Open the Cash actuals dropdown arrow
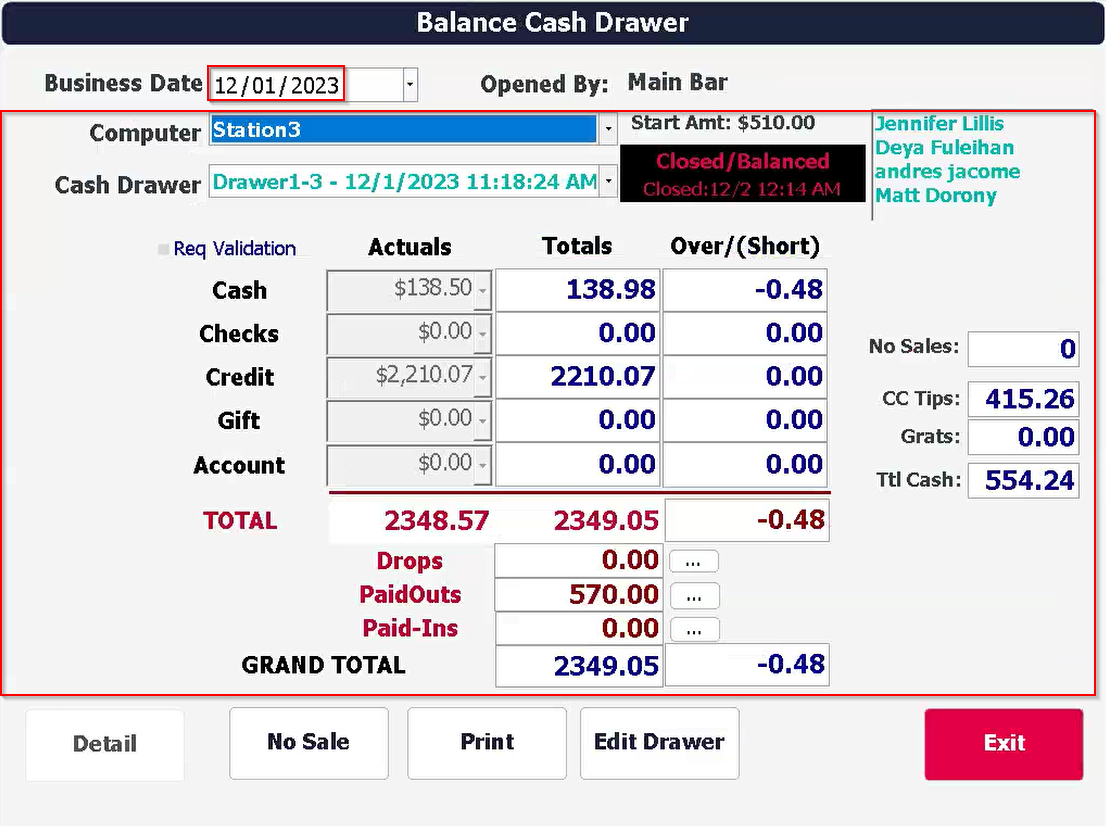The height and width of the screenshot is (826, 1106). [483, 289]
